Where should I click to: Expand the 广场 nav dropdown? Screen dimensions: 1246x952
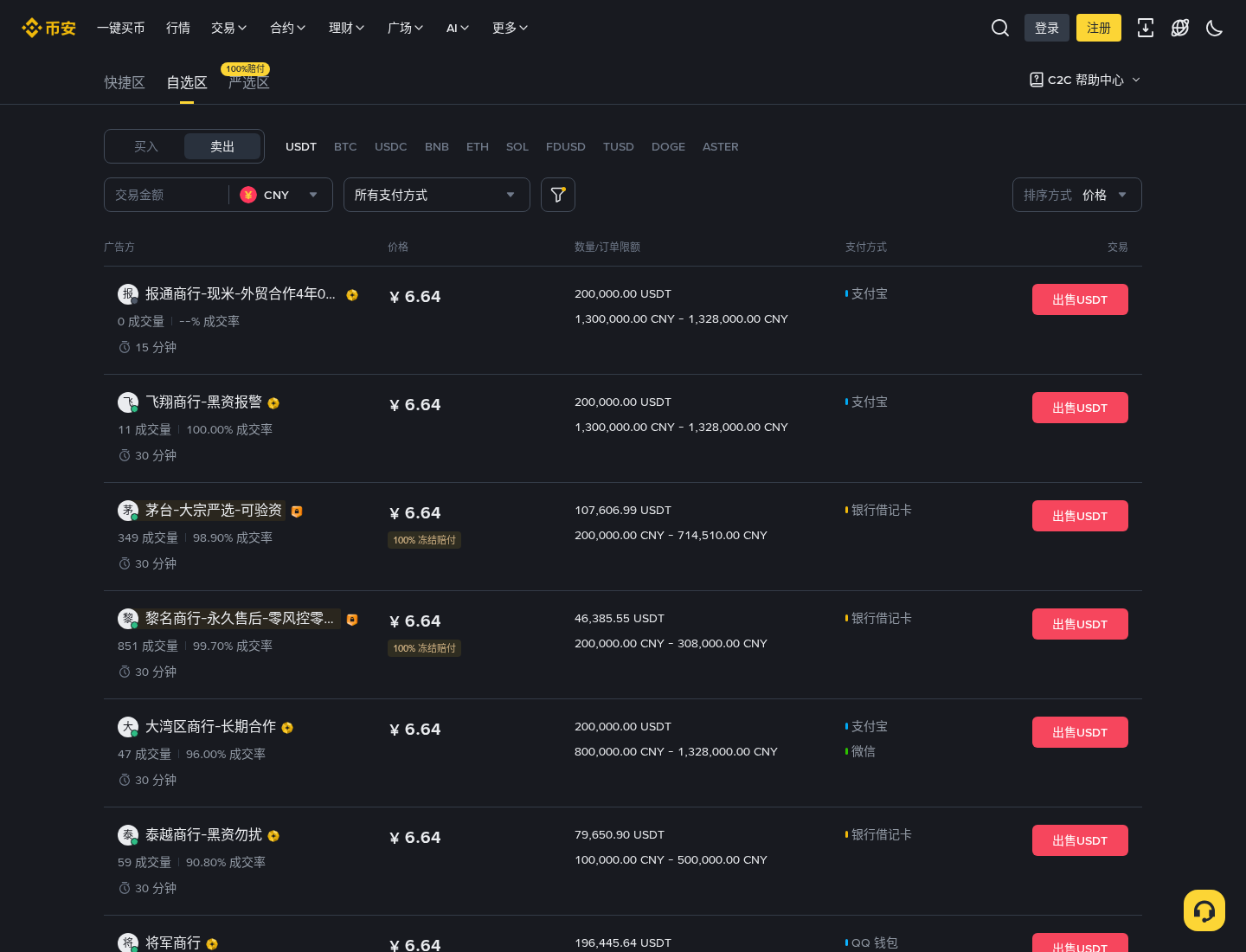point(406,28)
